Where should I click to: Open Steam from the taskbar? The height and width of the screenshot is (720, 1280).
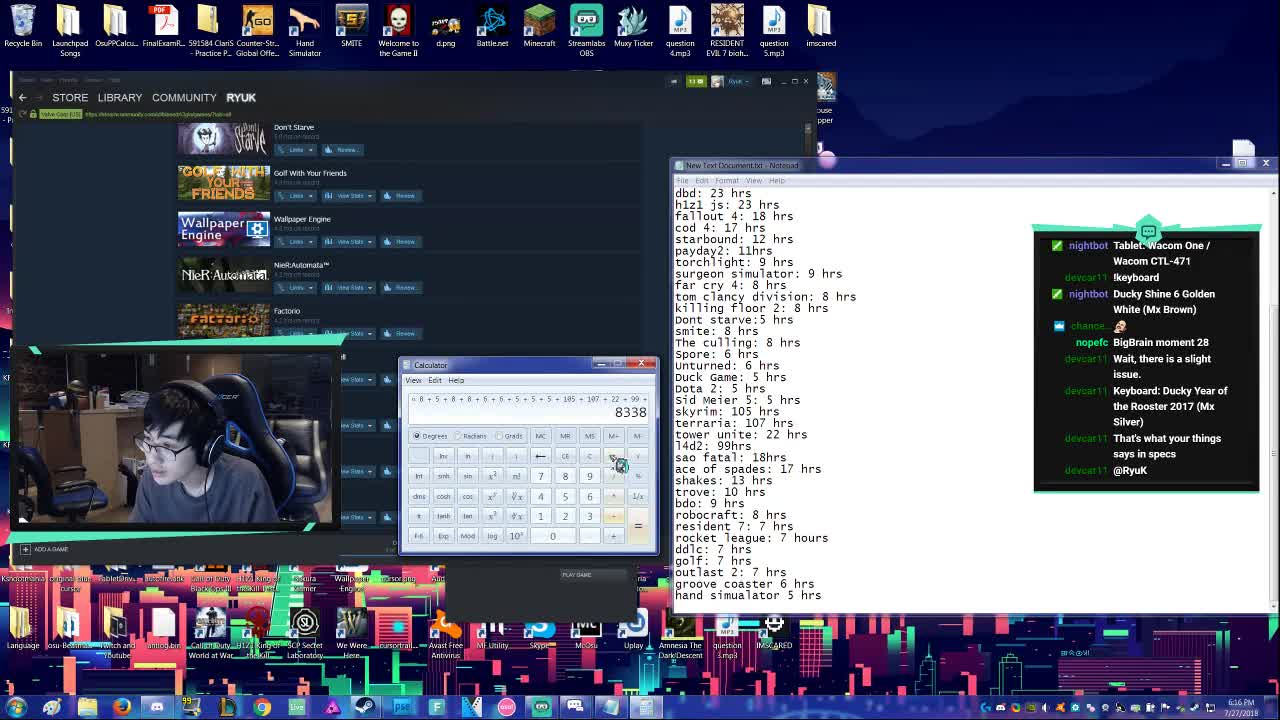pos(367,707)
